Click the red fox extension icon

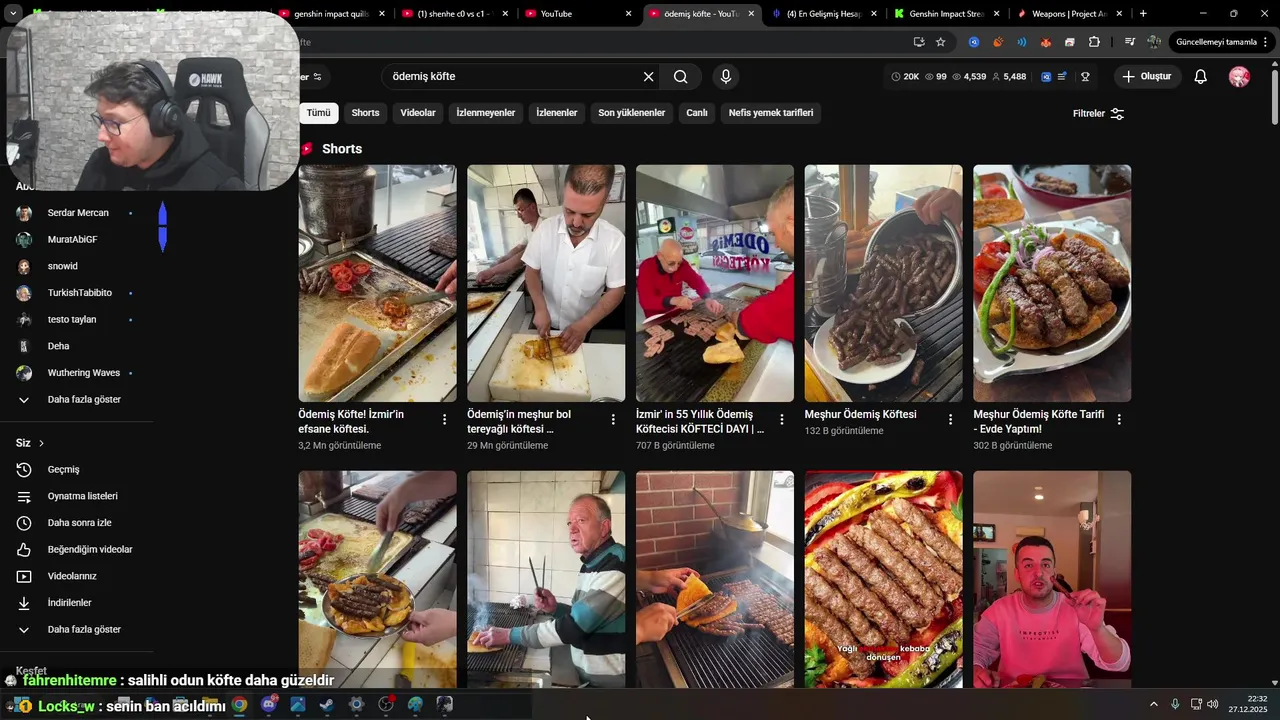pyautogui.click(x=1046, y=42)
